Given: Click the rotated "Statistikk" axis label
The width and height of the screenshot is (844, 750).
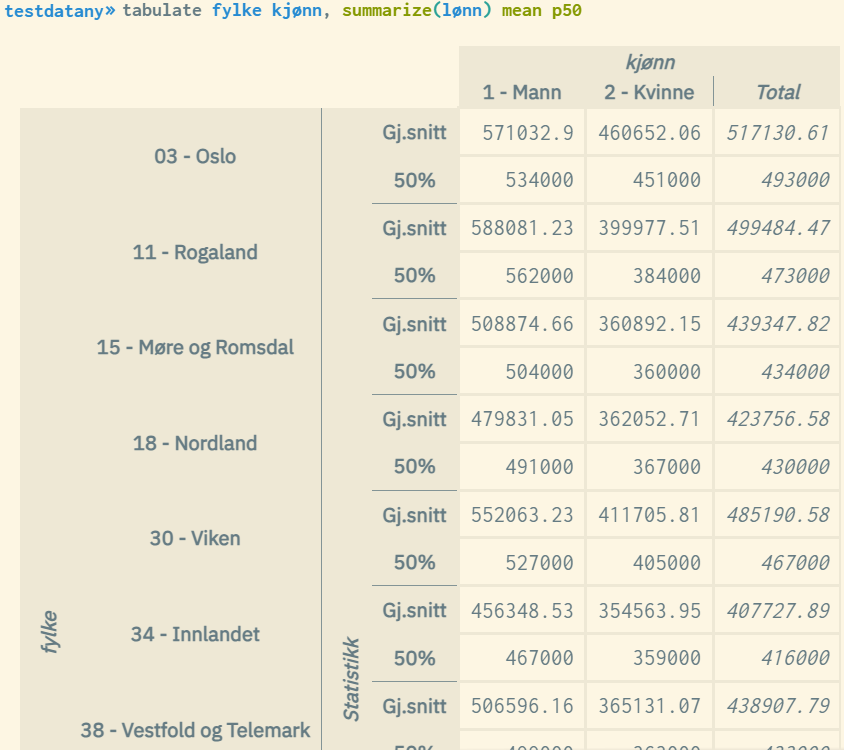Looking at the screenshot, I should 351,679.
